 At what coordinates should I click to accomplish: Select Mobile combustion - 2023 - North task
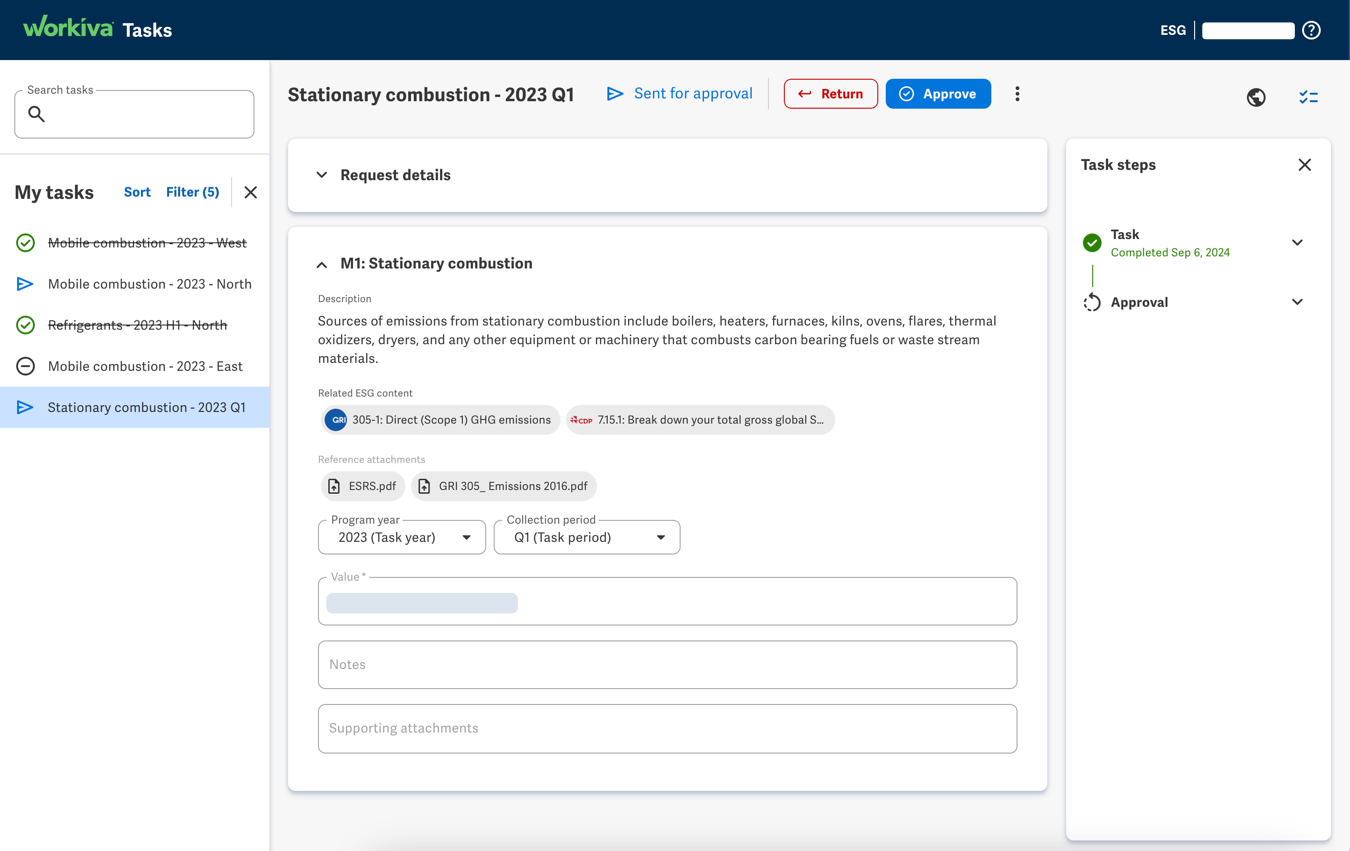[135, 284]
